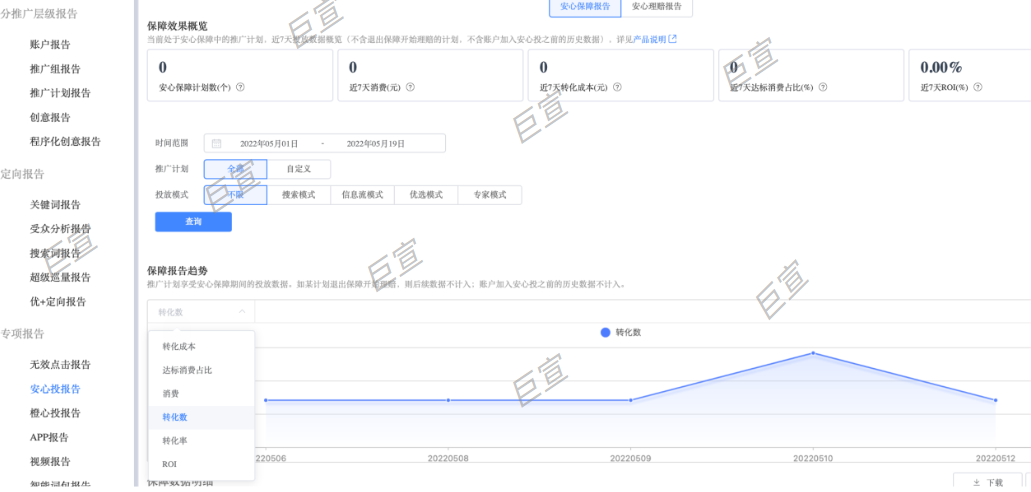Click 专项报告 sidebar heading
1031x492 pixels.
point(23,334)
